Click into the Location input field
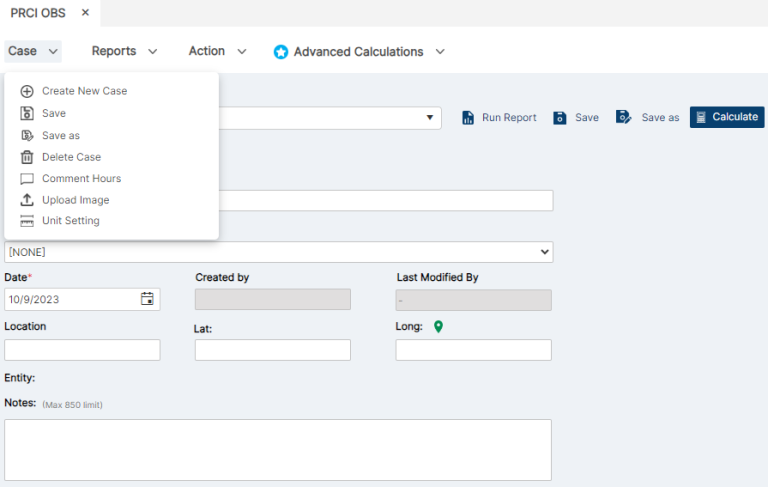Image resolution: width=768 pixels, height=487 pixels. [82, 350]
